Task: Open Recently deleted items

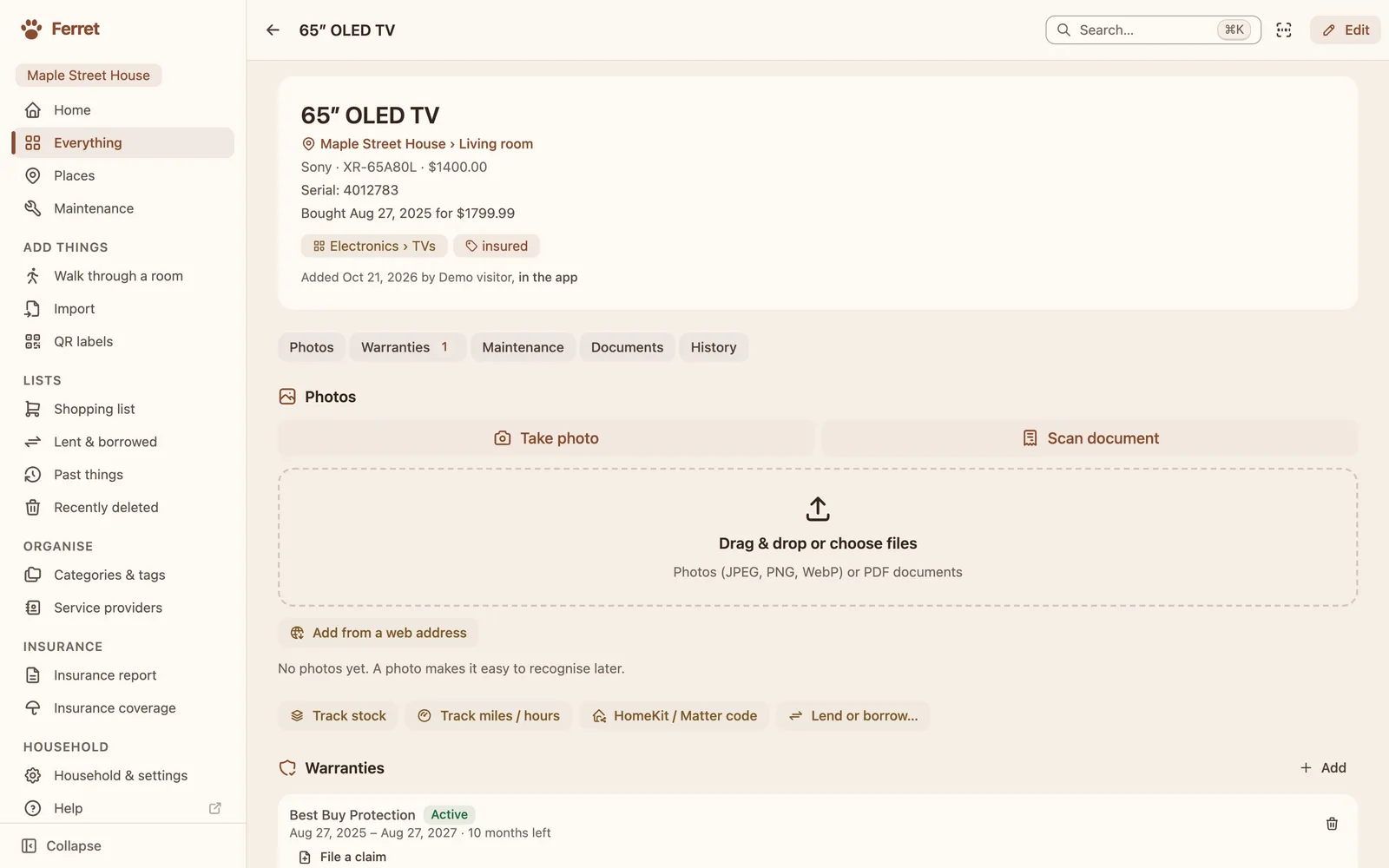Action: pyautogui.click(x=123, y=508)
